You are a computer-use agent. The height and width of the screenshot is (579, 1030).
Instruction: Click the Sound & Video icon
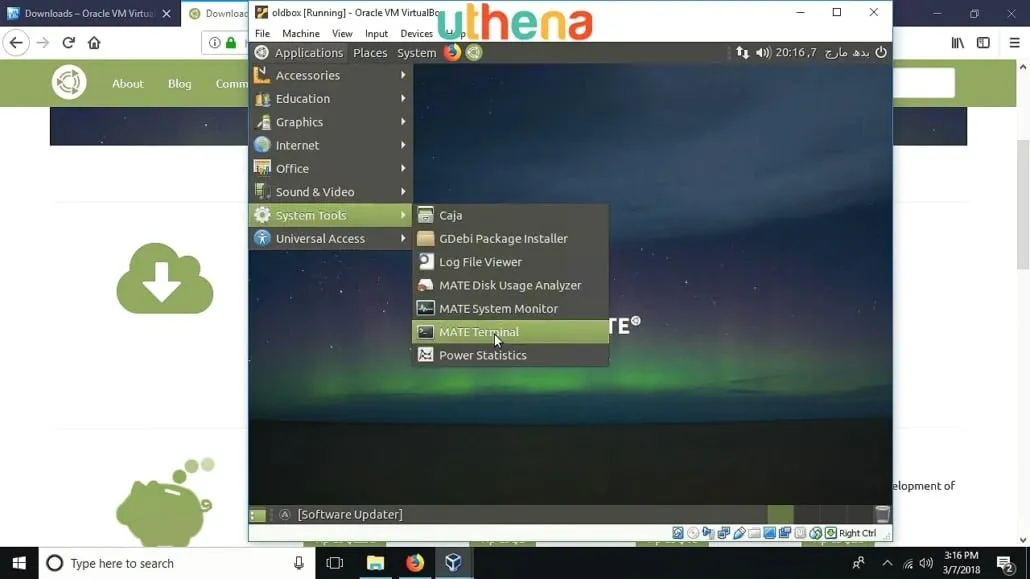pos(262,192)
